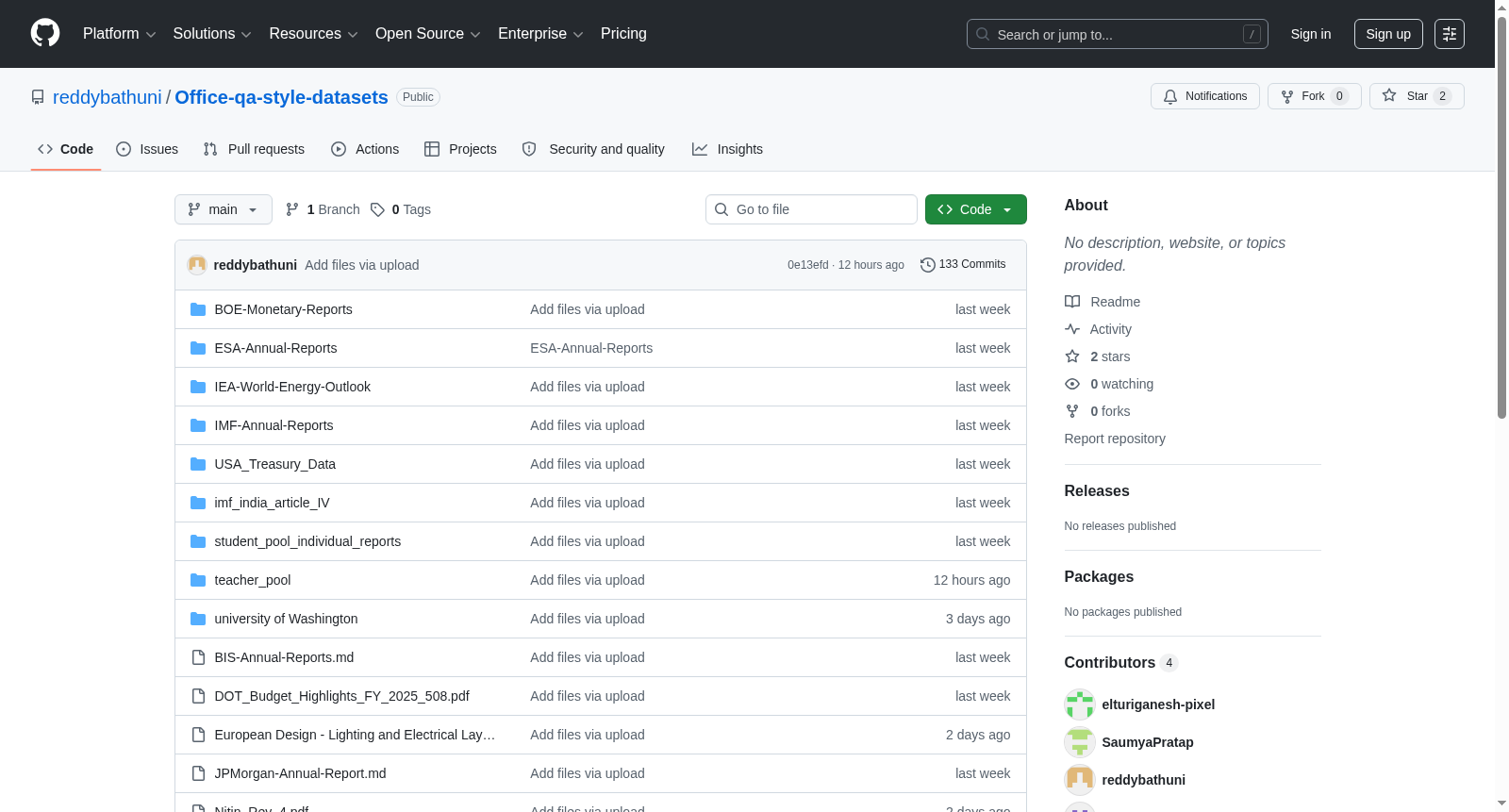
Task: Open the elturiganesh-pixel contributor avatar
Action: [1080, 704]
